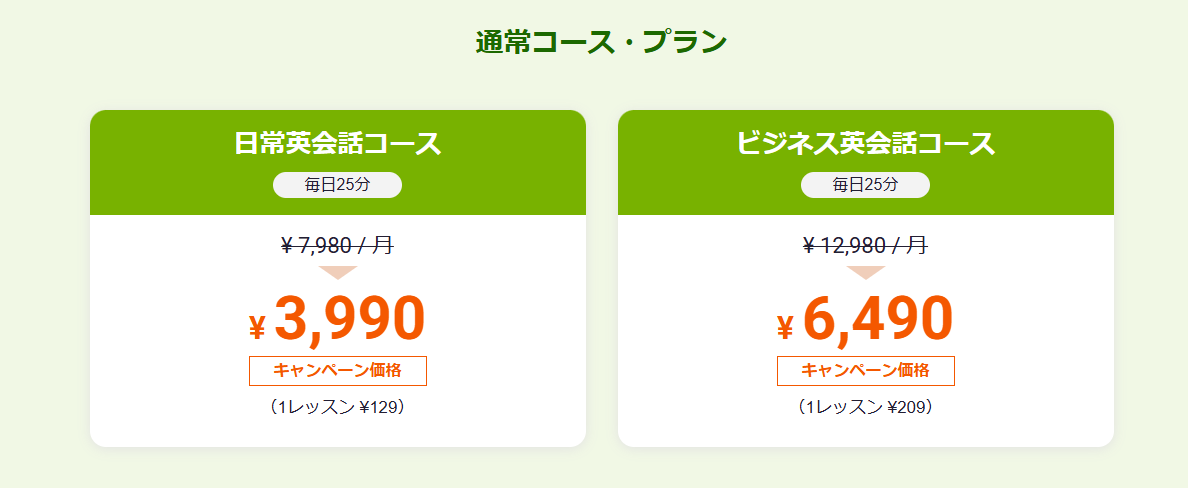The width and height of the screenshot is (1188, 488).
Task: Click the 1レッスン ¥129 note
Action: [337, 407]
